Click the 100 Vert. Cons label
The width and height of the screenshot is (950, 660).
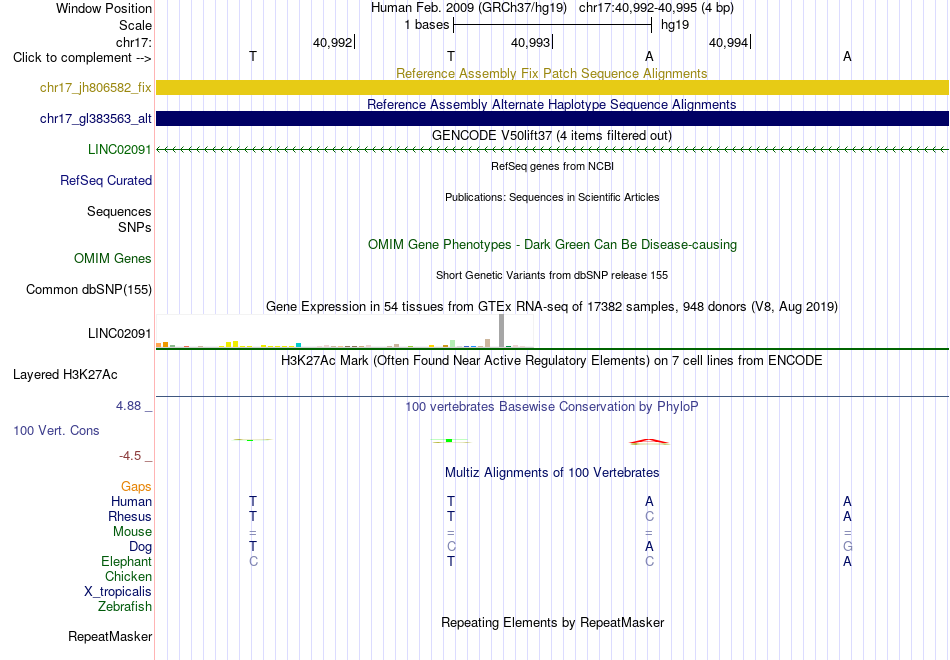[x=56, y=431]
